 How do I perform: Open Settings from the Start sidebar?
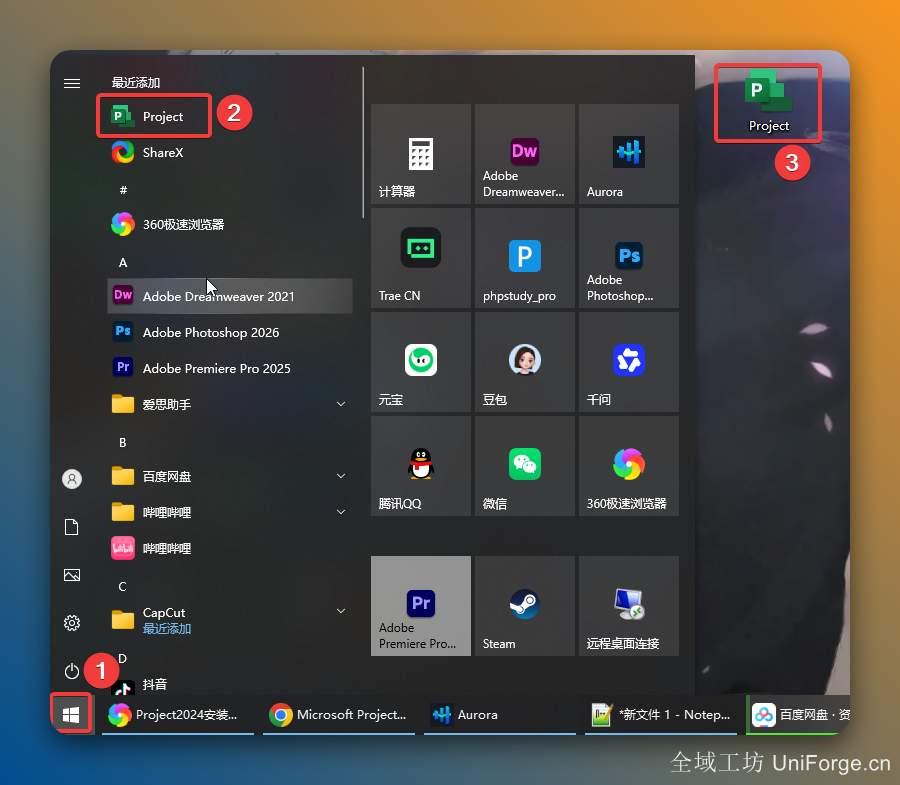(x=72, y=623)
